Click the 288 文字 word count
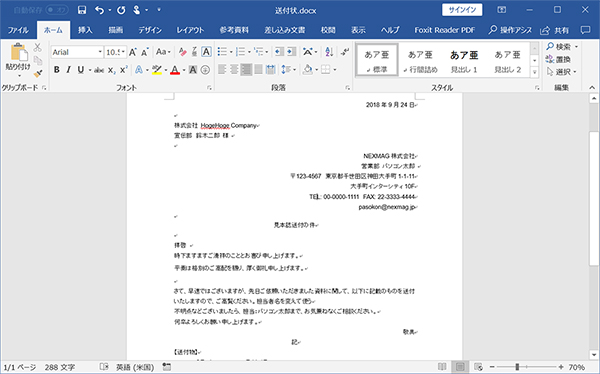 tap(60, 367)
